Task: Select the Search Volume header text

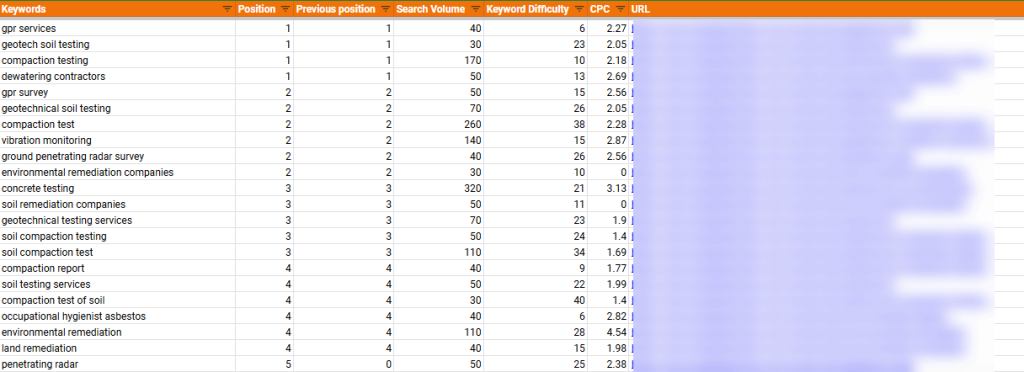Action: point(430,9)
